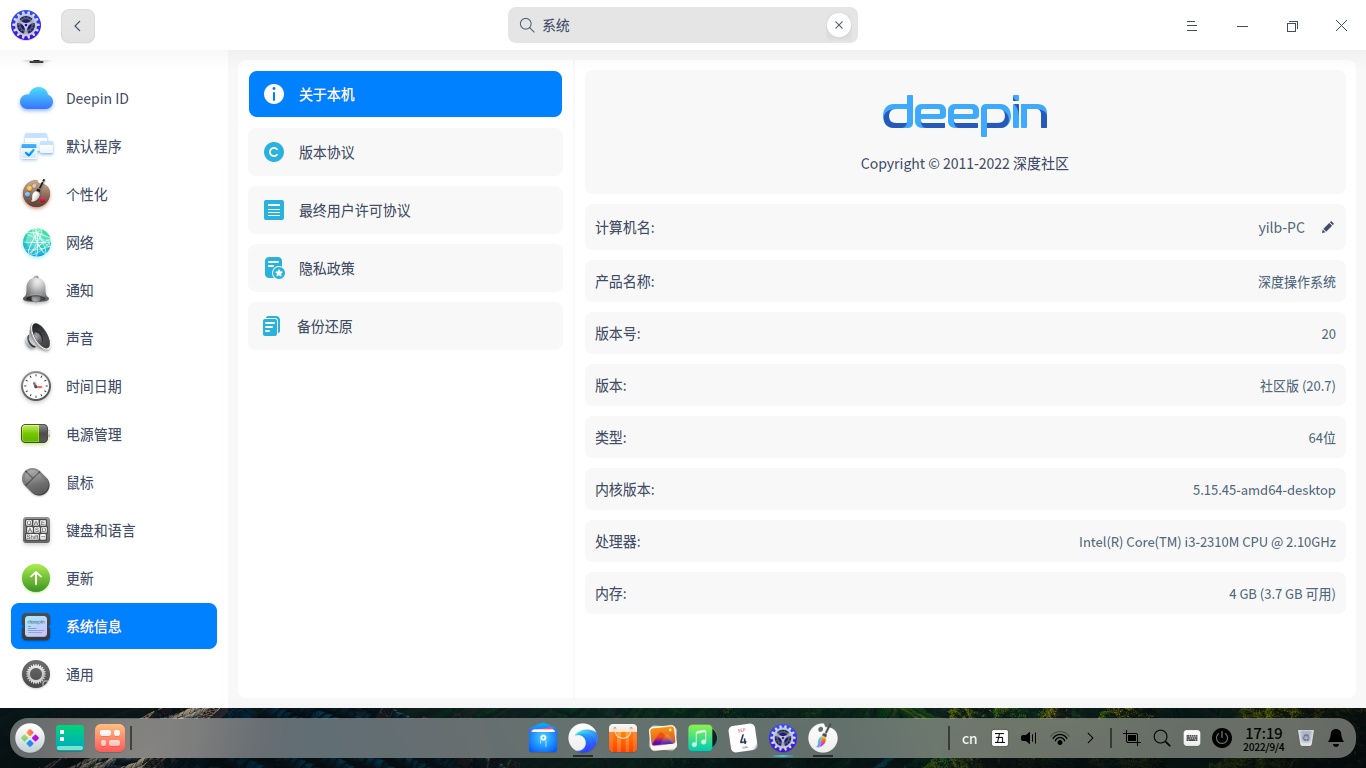
Task: Launch the Music app from the dock
Action: pyautogui.click(x=701, y=738)
